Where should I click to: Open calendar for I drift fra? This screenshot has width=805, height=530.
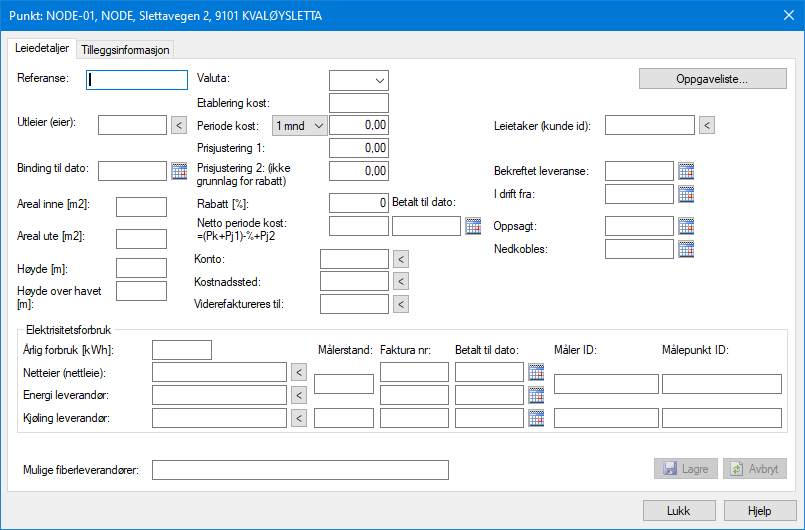point(686,194)
